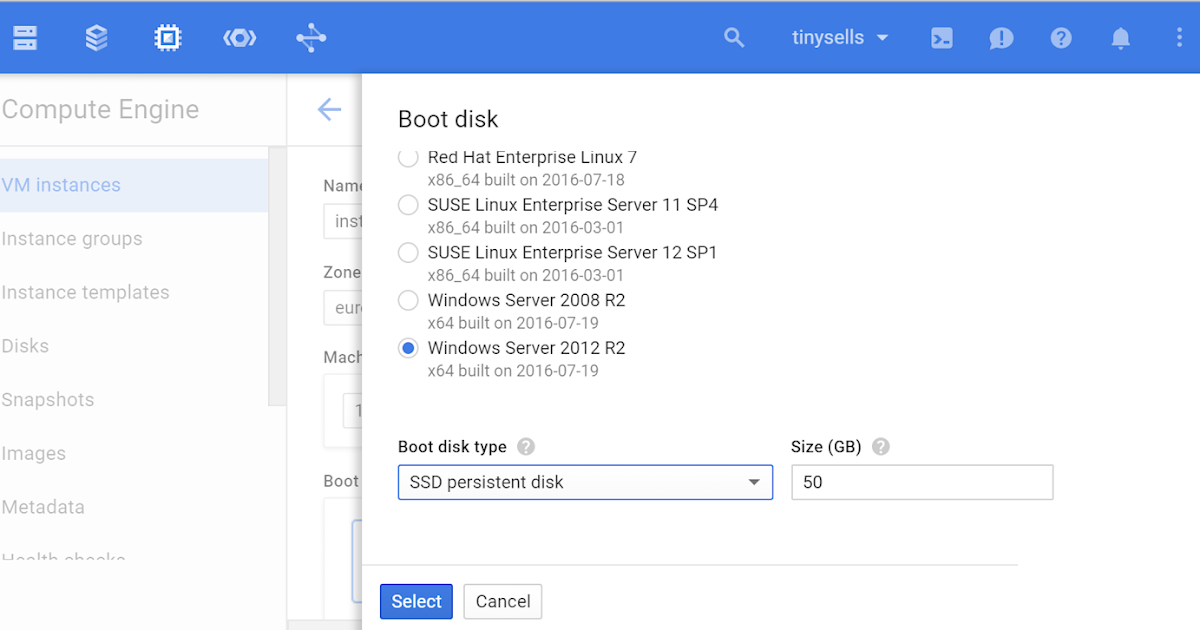Click the back arrow to leave Boot disk
The height and width of the screenshot is (630, 1200).
pyautogui.click(x=329, y=110)
